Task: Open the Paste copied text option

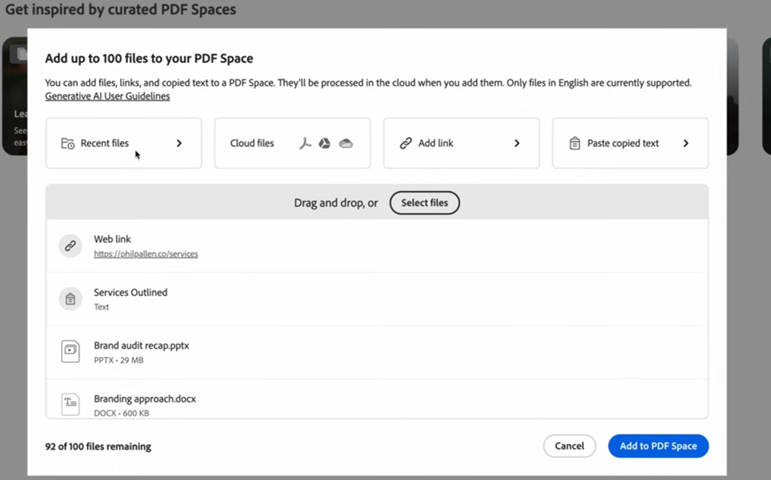Action: click(x=622, y=144)
